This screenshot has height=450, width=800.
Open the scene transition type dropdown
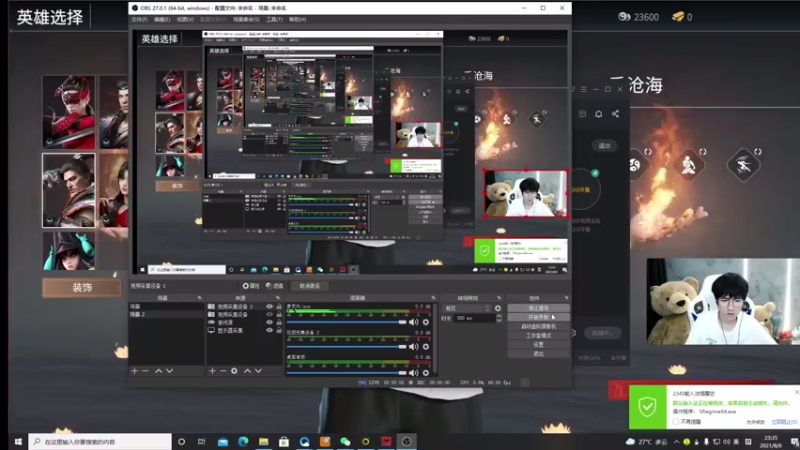tap(467, 308)
